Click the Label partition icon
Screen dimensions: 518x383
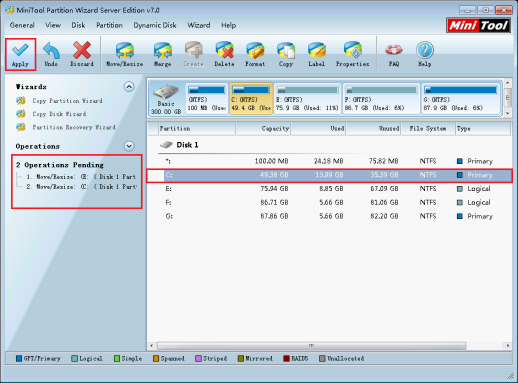316,50
